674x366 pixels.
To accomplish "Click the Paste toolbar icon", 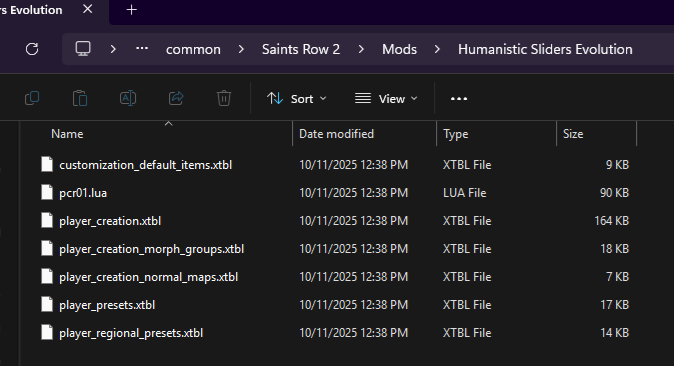I will click(80, 98).
